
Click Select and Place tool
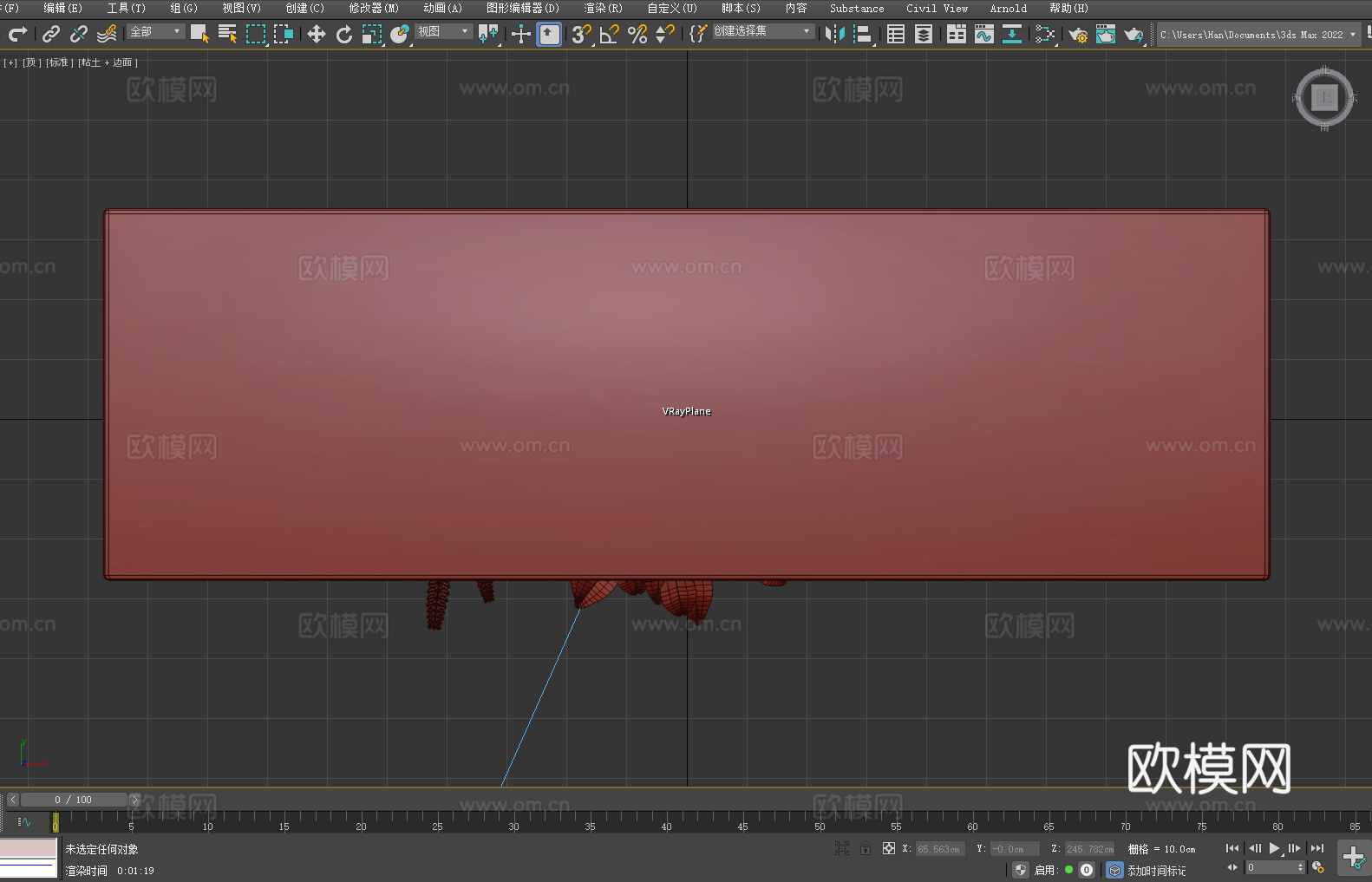coord(400,34)
